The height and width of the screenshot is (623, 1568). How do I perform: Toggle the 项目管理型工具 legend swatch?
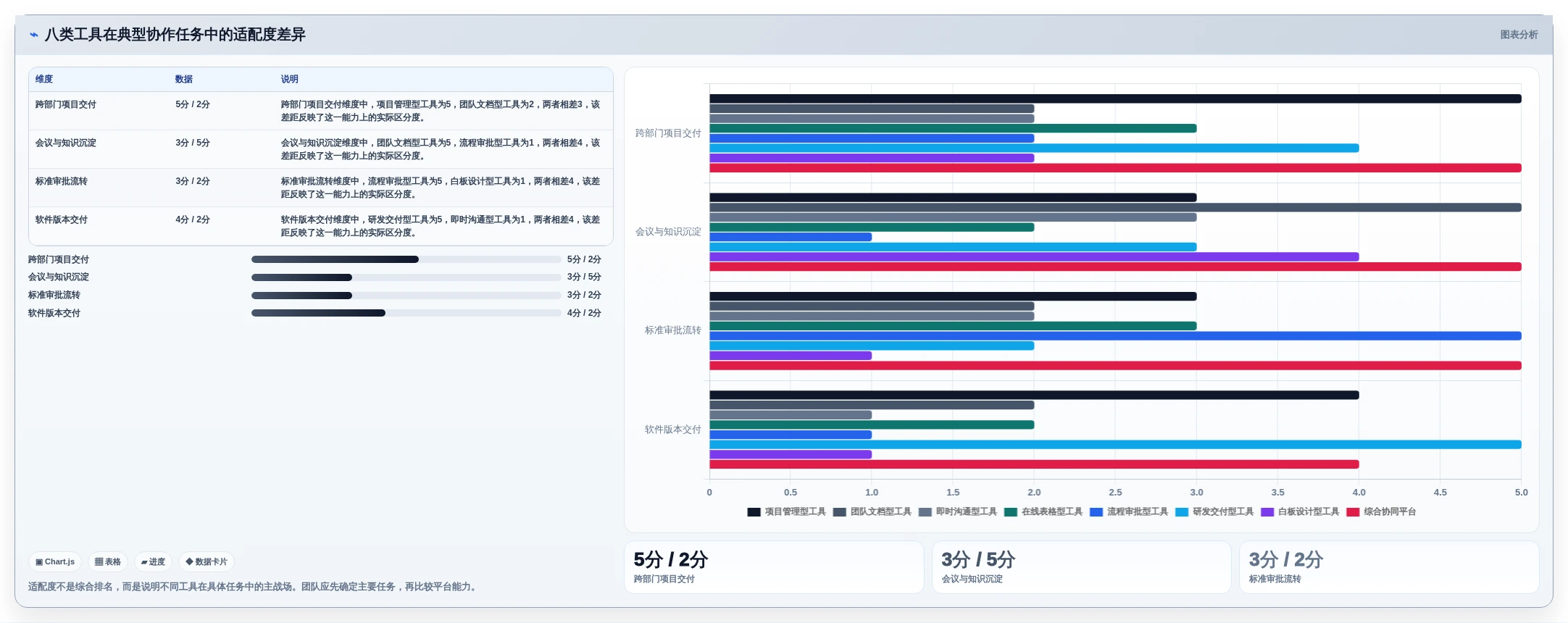click(x=754, y=512)
